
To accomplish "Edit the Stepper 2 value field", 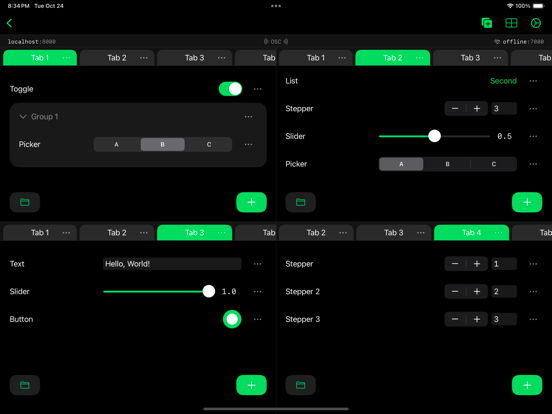I will (504, 291).
